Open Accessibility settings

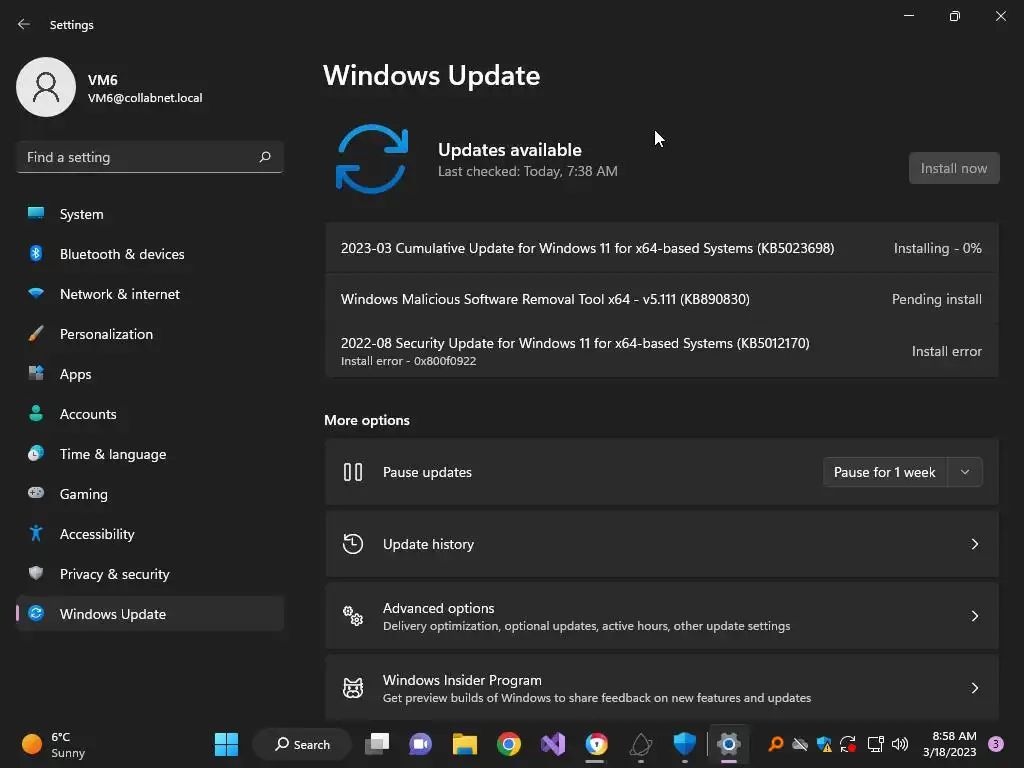(150, 534)
